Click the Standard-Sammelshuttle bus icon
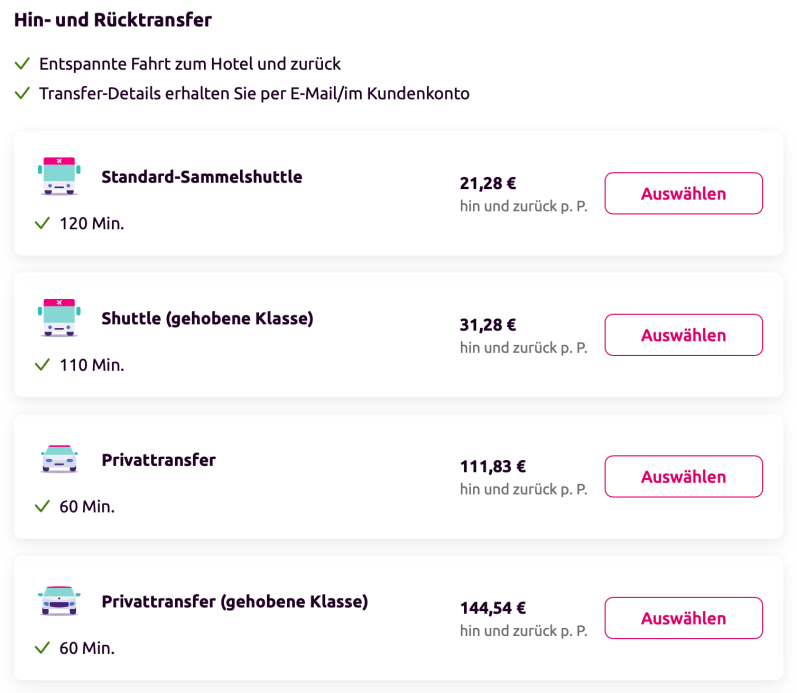The height and width of the screenshot is (693, 797). point(59,176)
